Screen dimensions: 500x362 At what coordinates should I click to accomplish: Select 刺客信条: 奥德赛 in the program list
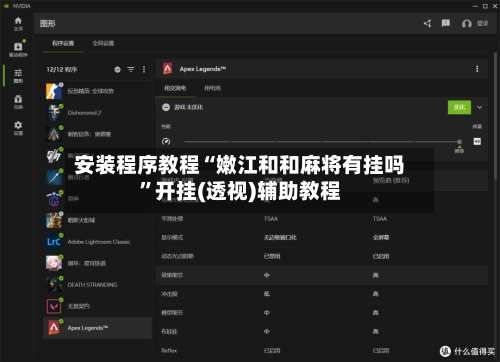pos(97,134)
